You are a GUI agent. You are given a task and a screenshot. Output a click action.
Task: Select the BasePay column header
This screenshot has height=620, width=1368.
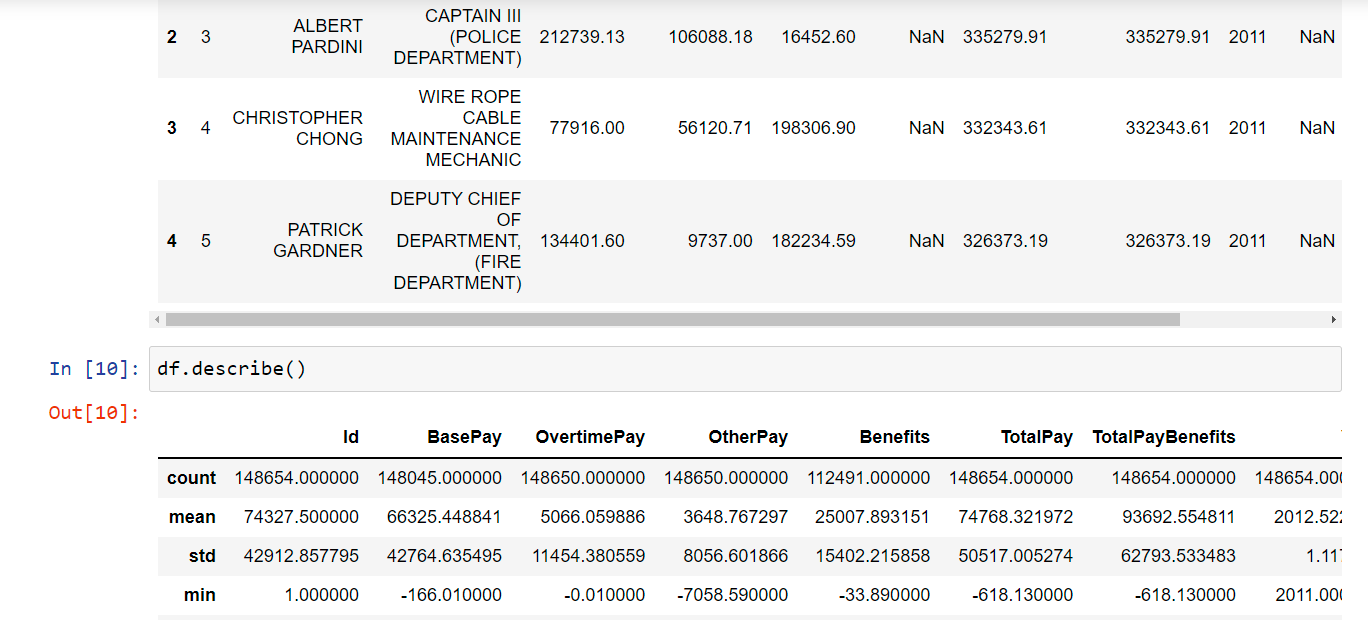[x=464, y=437]
